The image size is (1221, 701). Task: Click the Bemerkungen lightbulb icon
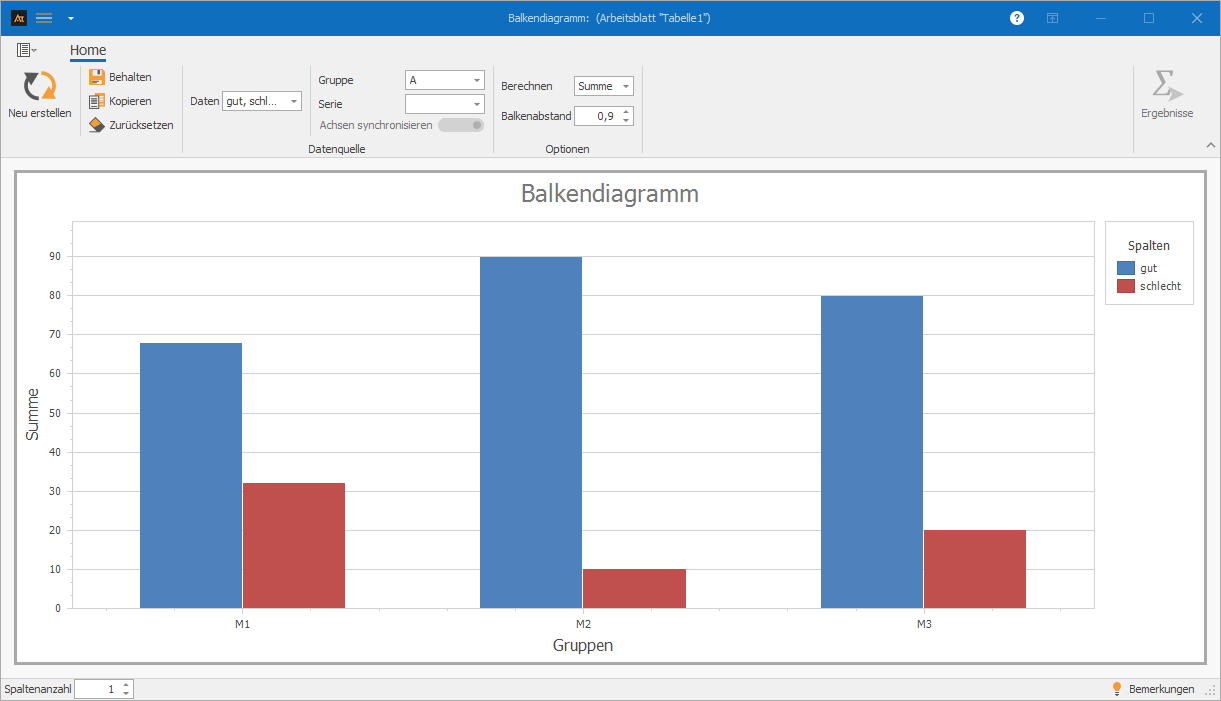coord(1117,689)
